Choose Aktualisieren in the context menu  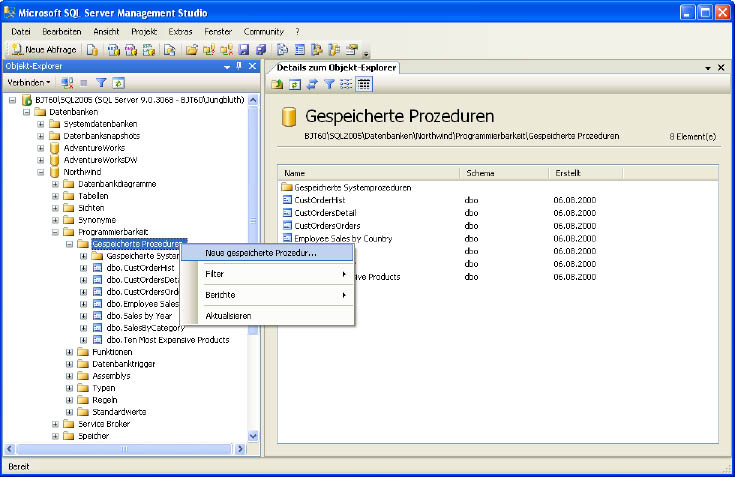(x=267, y=316)
